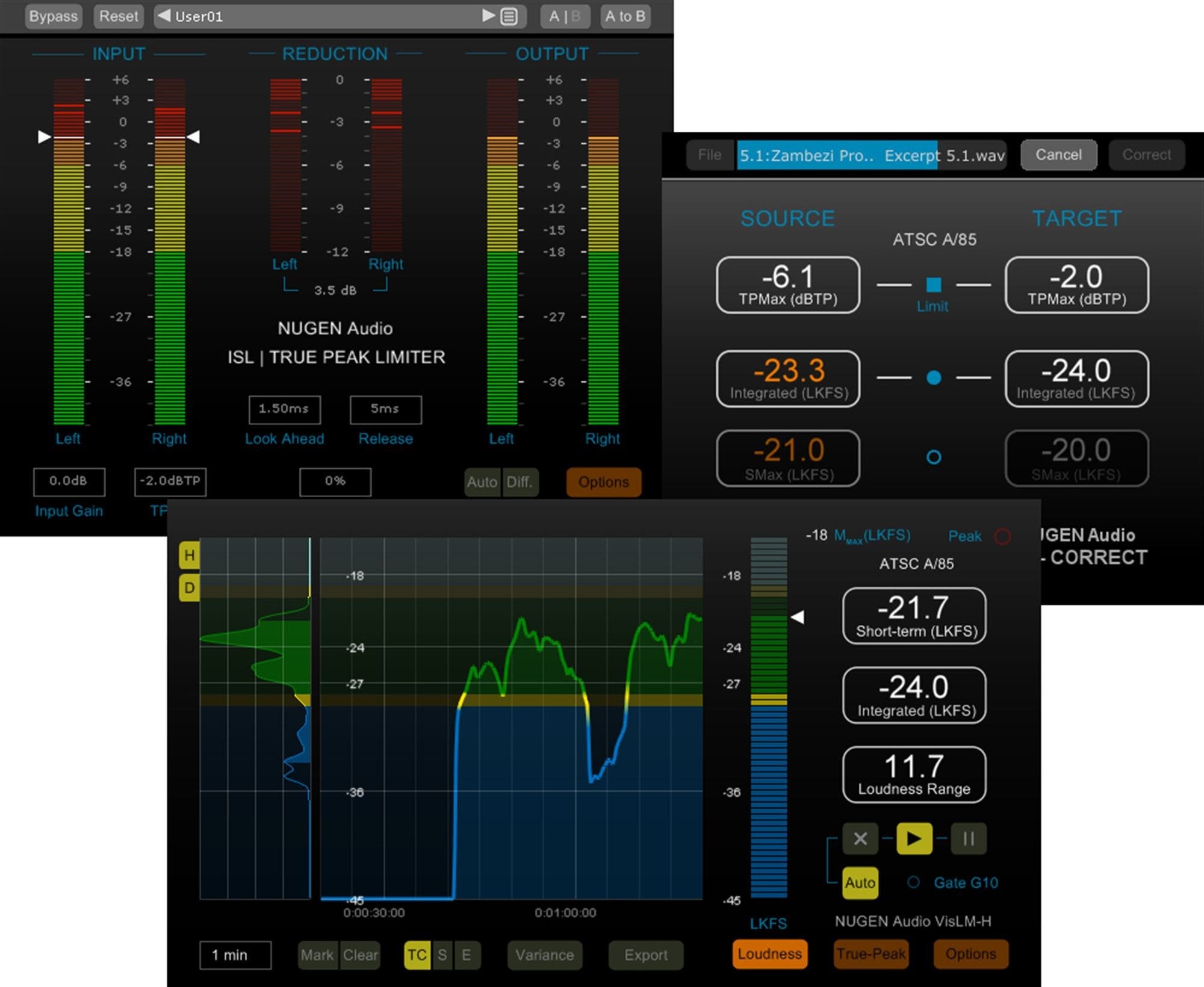Click the Mmax (LKFS) label
Image resolution: width=1204 pixels, height=987 pixels.
(872, 536)
